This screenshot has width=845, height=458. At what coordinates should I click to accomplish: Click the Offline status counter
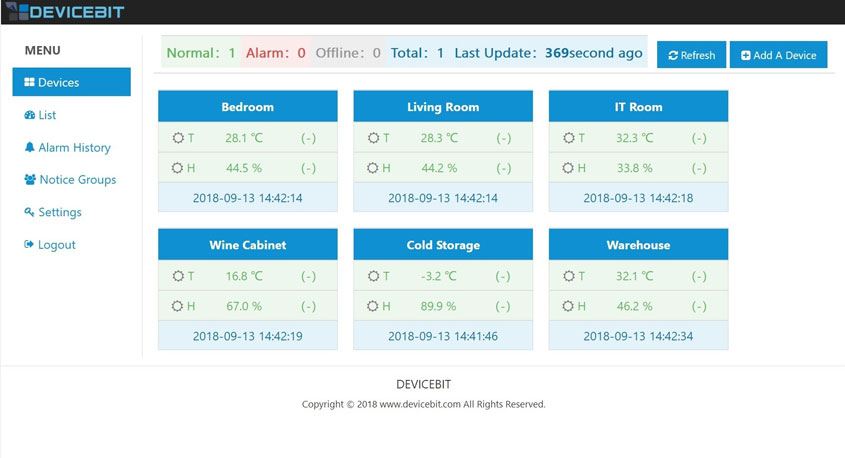click(x=348, y=53)
